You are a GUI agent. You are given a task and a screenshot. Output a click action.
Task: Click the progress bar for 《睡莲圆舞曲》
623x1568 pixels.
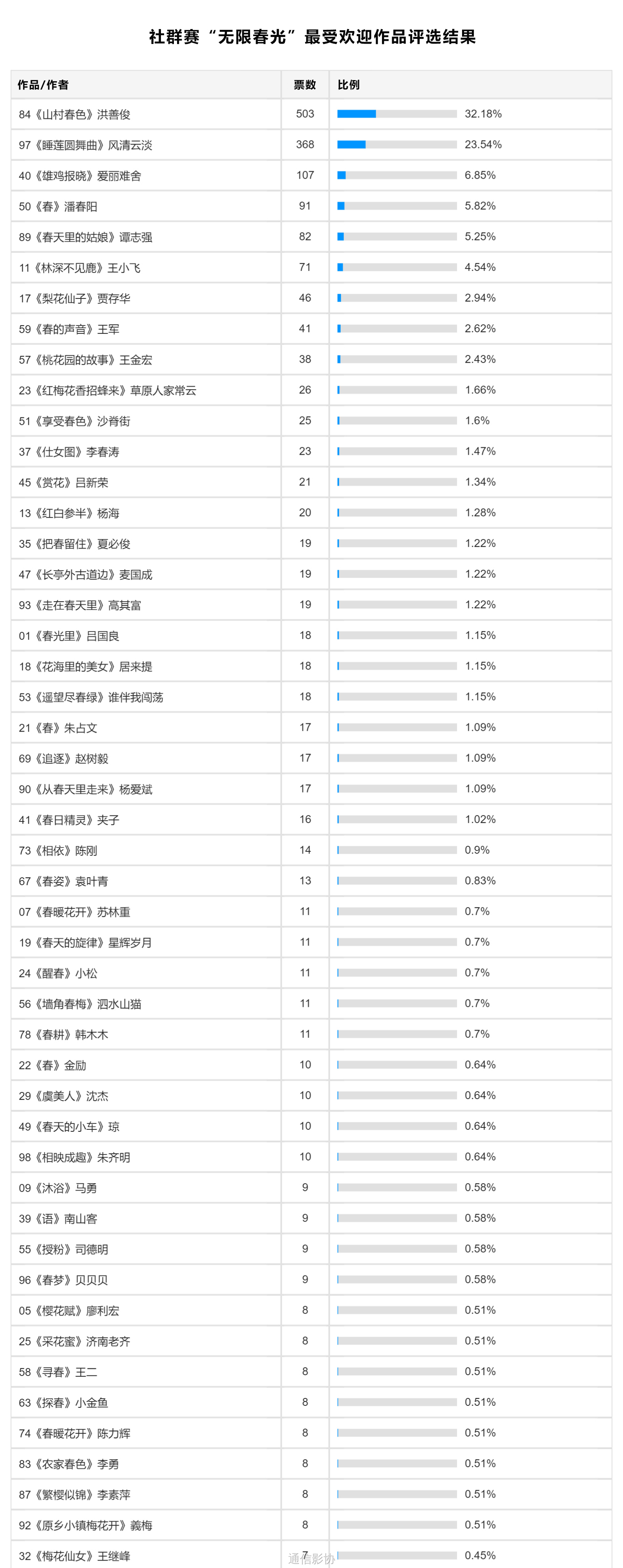pos(396,144)
